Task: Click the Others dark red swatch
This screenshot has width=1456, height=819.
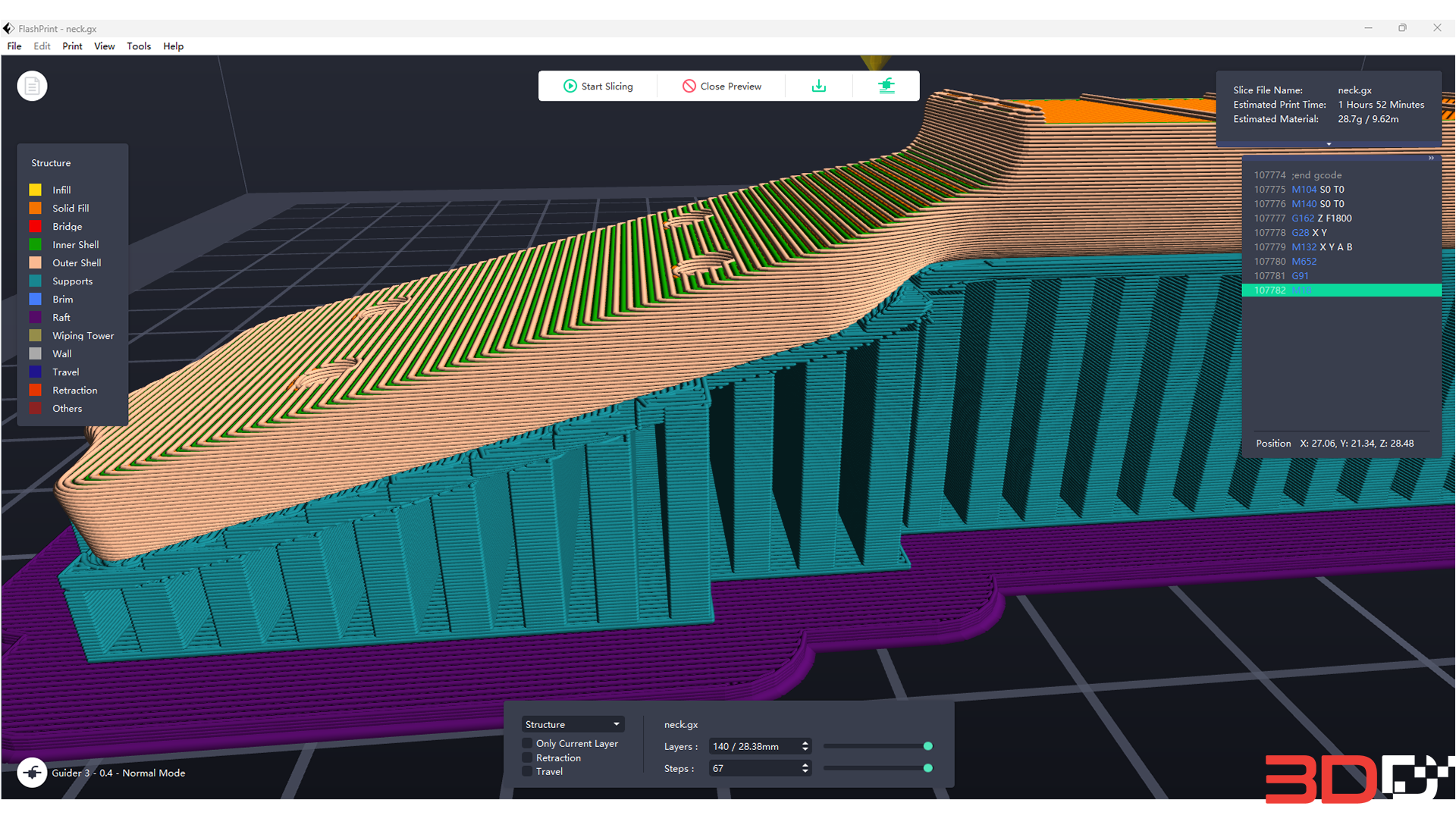Action: (x=36, y=409)
